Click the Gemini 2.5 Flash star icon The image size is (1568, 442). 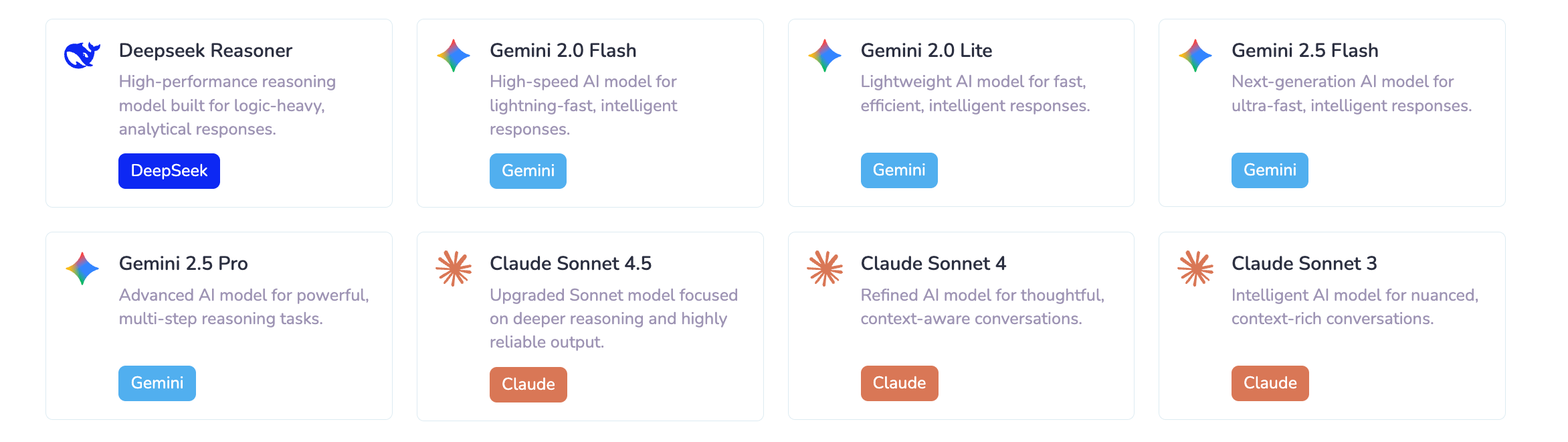point(1195,55)
